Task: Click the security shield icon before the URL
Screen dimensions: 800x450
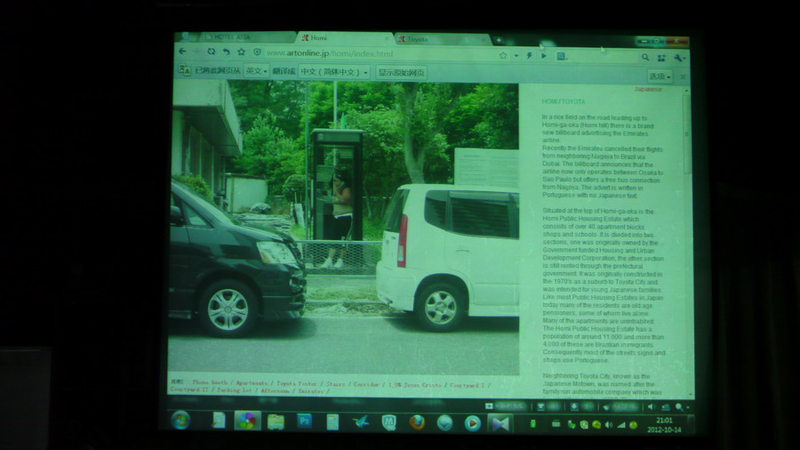Action: (257, 53)
